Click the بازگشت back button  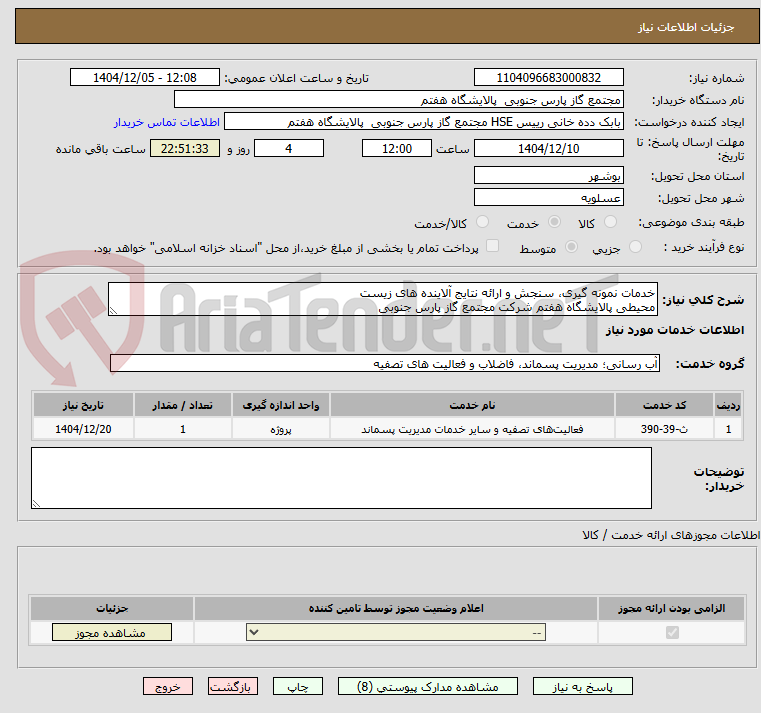coord(233,686)
